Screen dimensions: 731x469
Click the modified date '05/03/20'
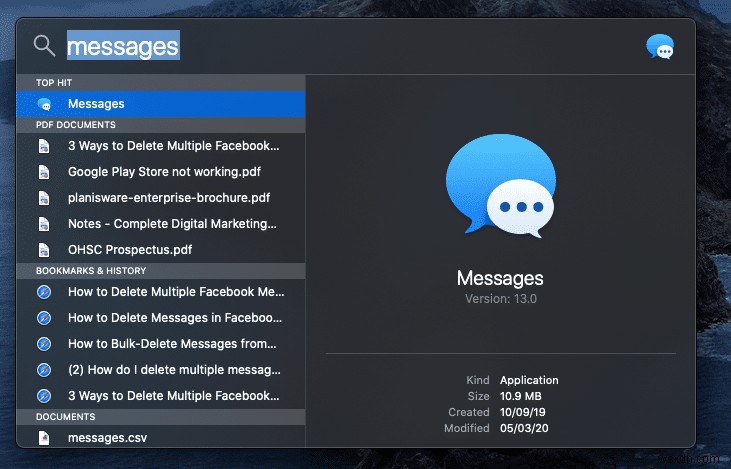524,428
